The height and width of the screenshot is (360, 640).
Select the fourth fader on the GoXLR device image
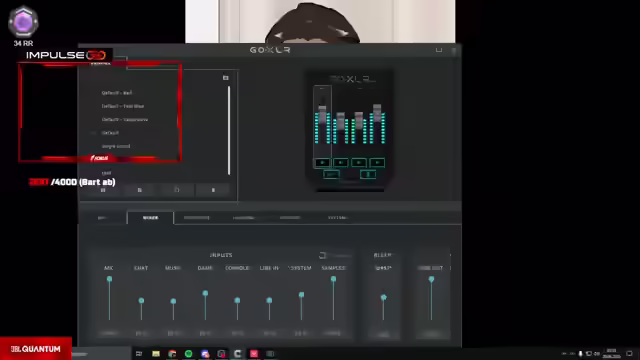(x=377, y=113)
